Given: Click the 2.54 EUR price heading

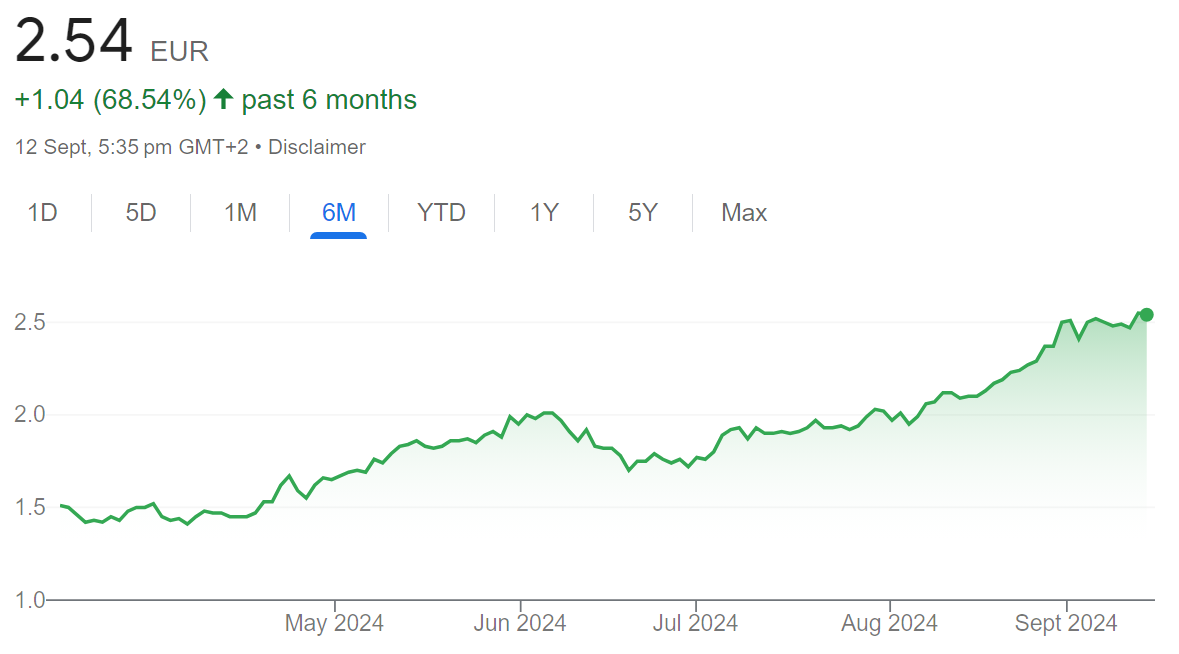Looking at the screenshot, I should 111,41.
